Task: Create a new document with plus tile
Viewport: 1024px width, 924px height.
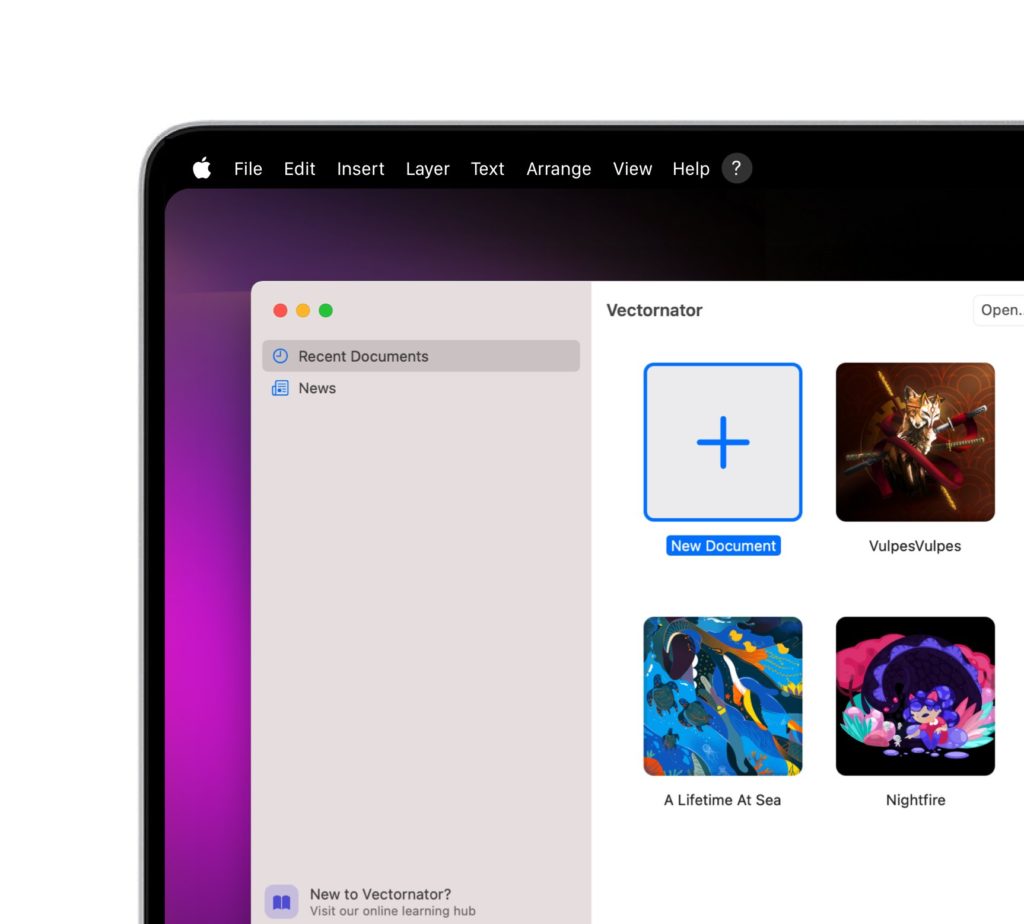Action: pos(723,442)
